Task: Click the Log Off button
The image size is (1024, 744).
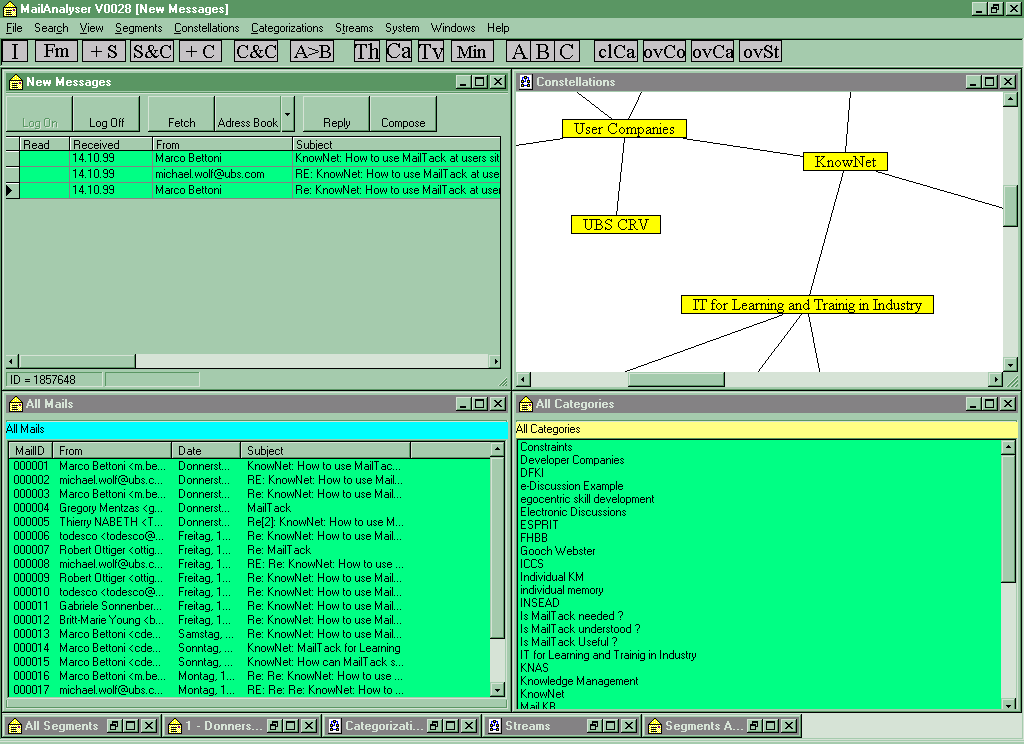Action: tap(106, 114)
